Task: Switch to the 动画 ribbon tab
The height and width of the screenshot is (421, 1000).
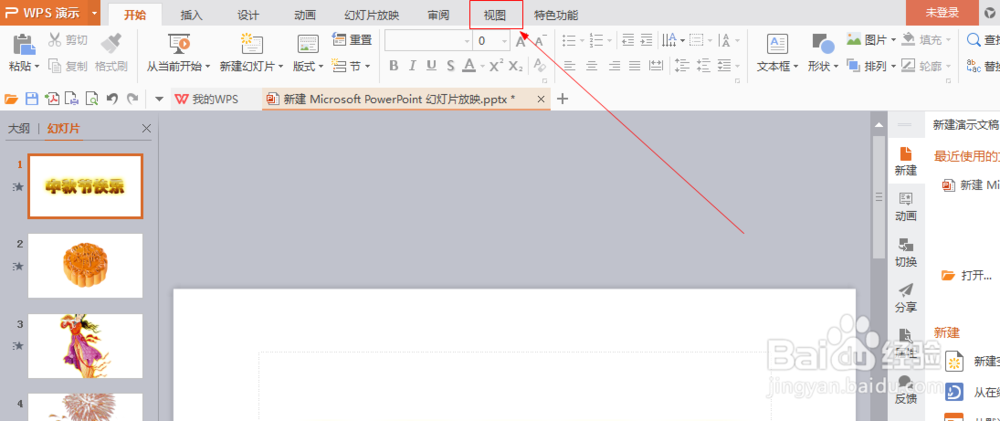Action: [305, 15]
